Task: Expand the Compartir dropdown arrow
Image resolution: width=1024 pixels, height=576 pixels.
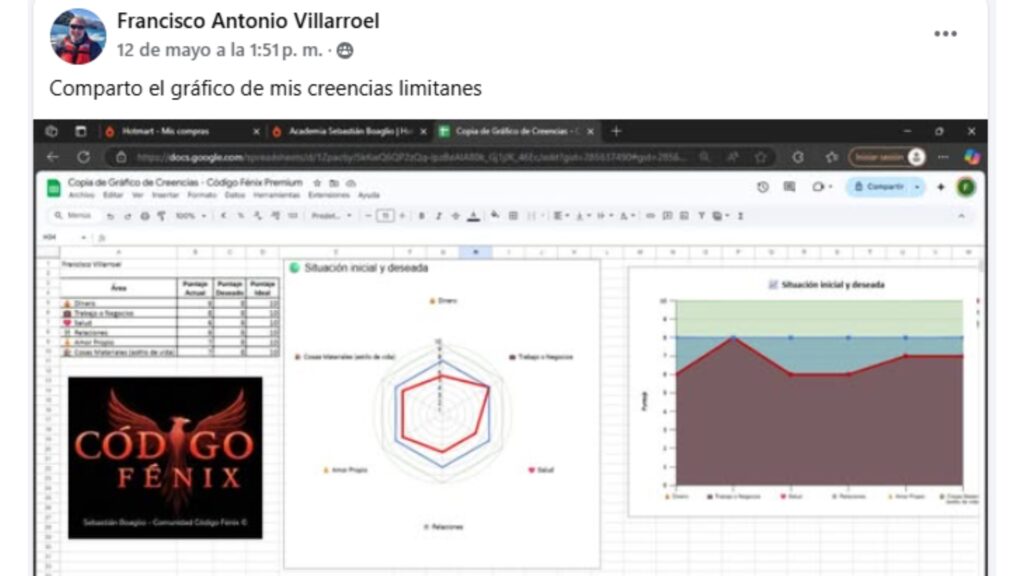Action: 918,187
